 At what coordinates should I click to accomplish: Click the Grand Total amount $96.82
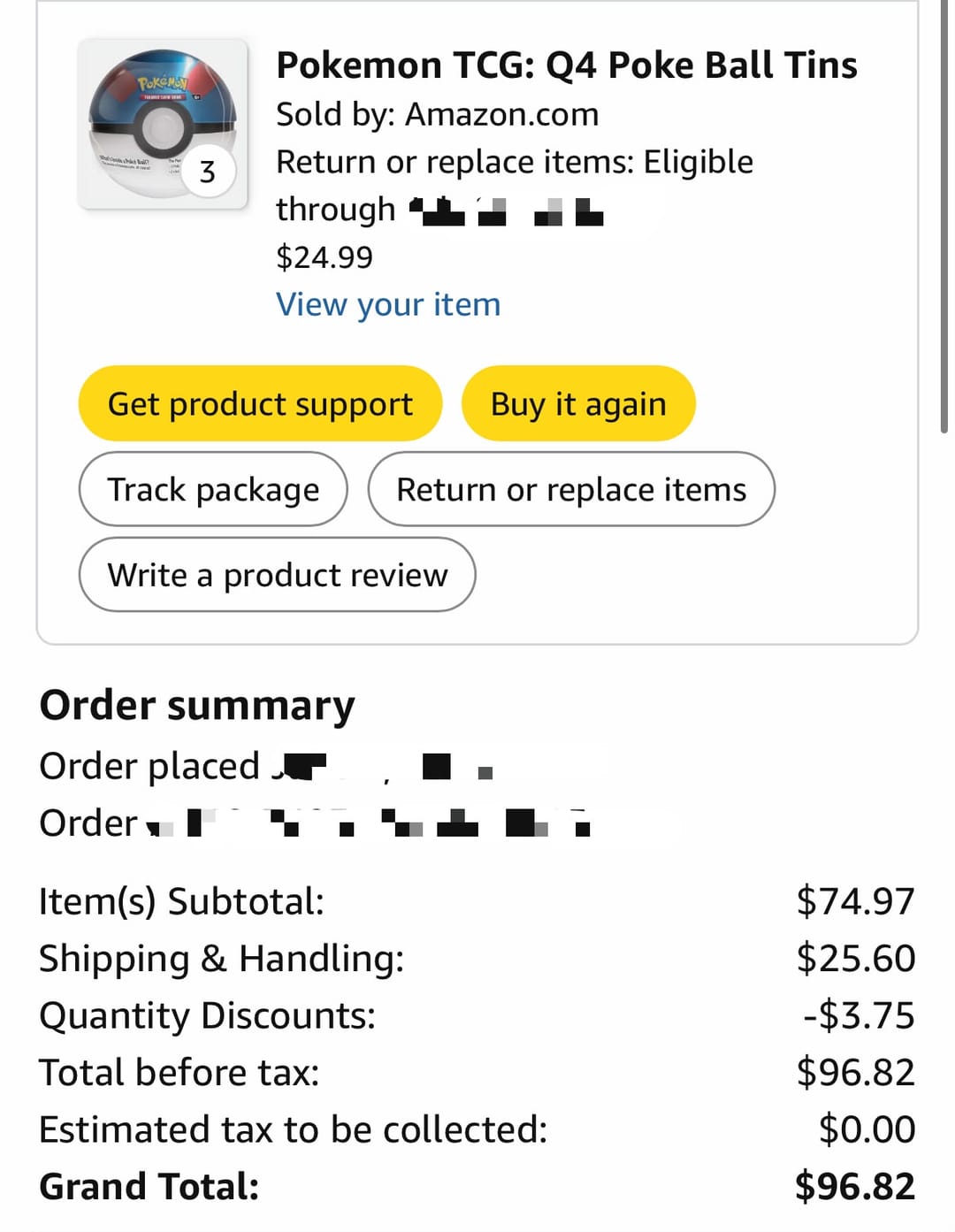click(855, 1186)
